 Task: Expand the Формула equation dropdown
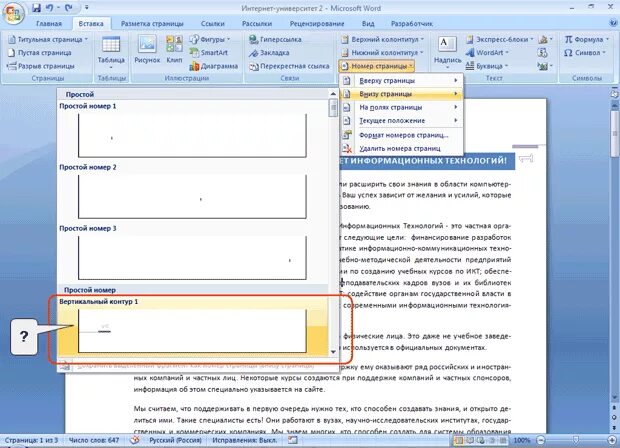586,40
